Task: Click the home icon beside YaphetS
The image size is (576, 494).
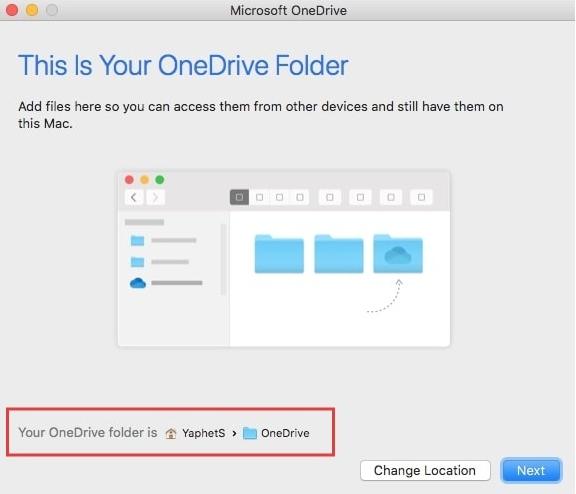Action: pyautogui.click(x=171, y=433)
